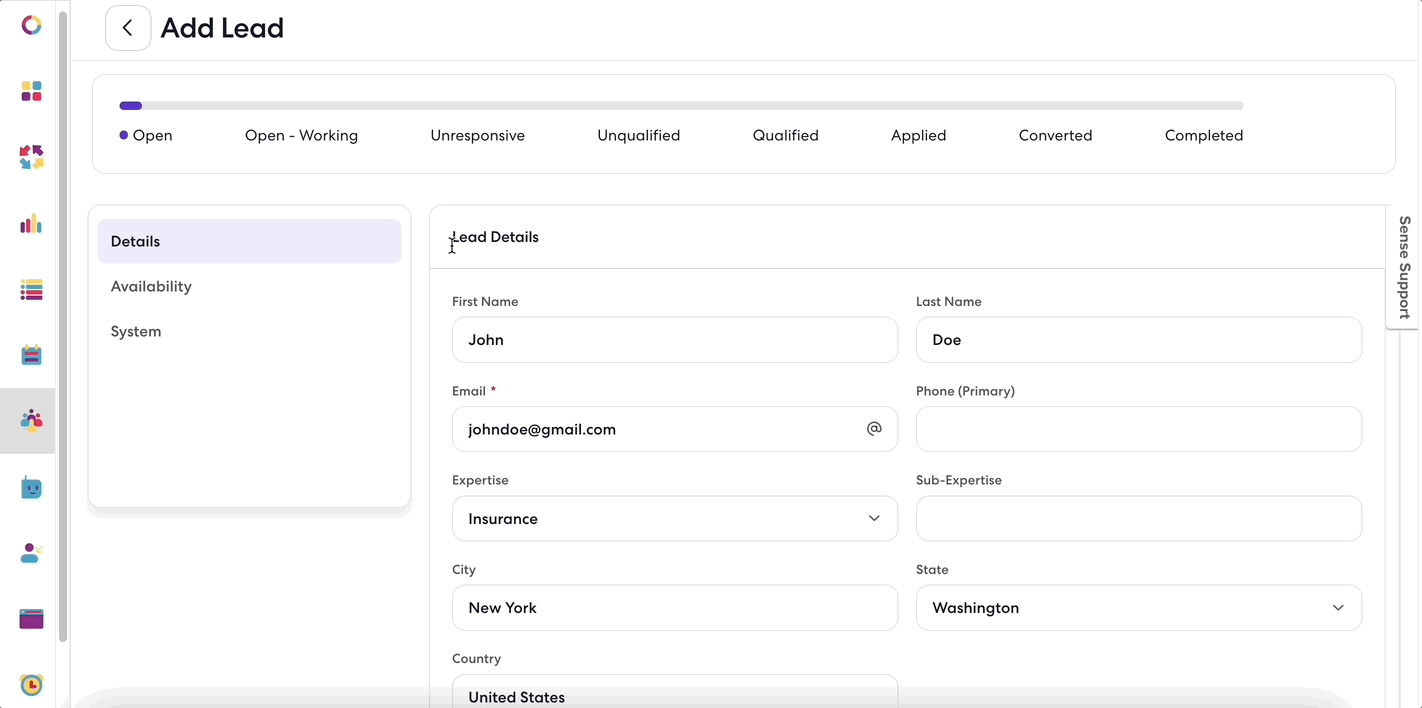
Task: Set lead stage to Open
Action: click(x=146, y=135)
